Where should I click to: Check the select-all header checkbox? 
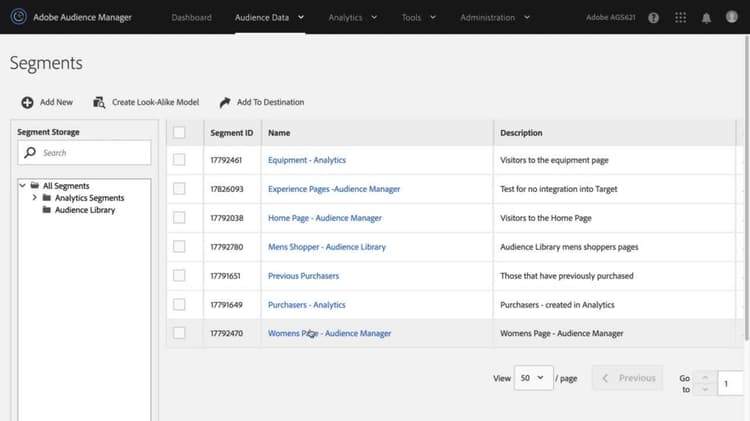pyautogui.click(x=179, y=132)
